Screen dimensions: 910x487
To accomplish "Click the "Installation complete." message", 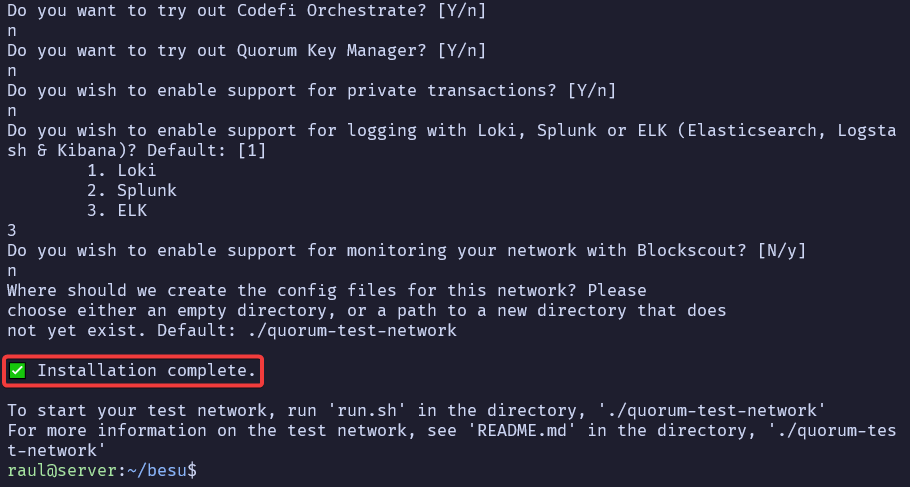I will click(147, 371).
